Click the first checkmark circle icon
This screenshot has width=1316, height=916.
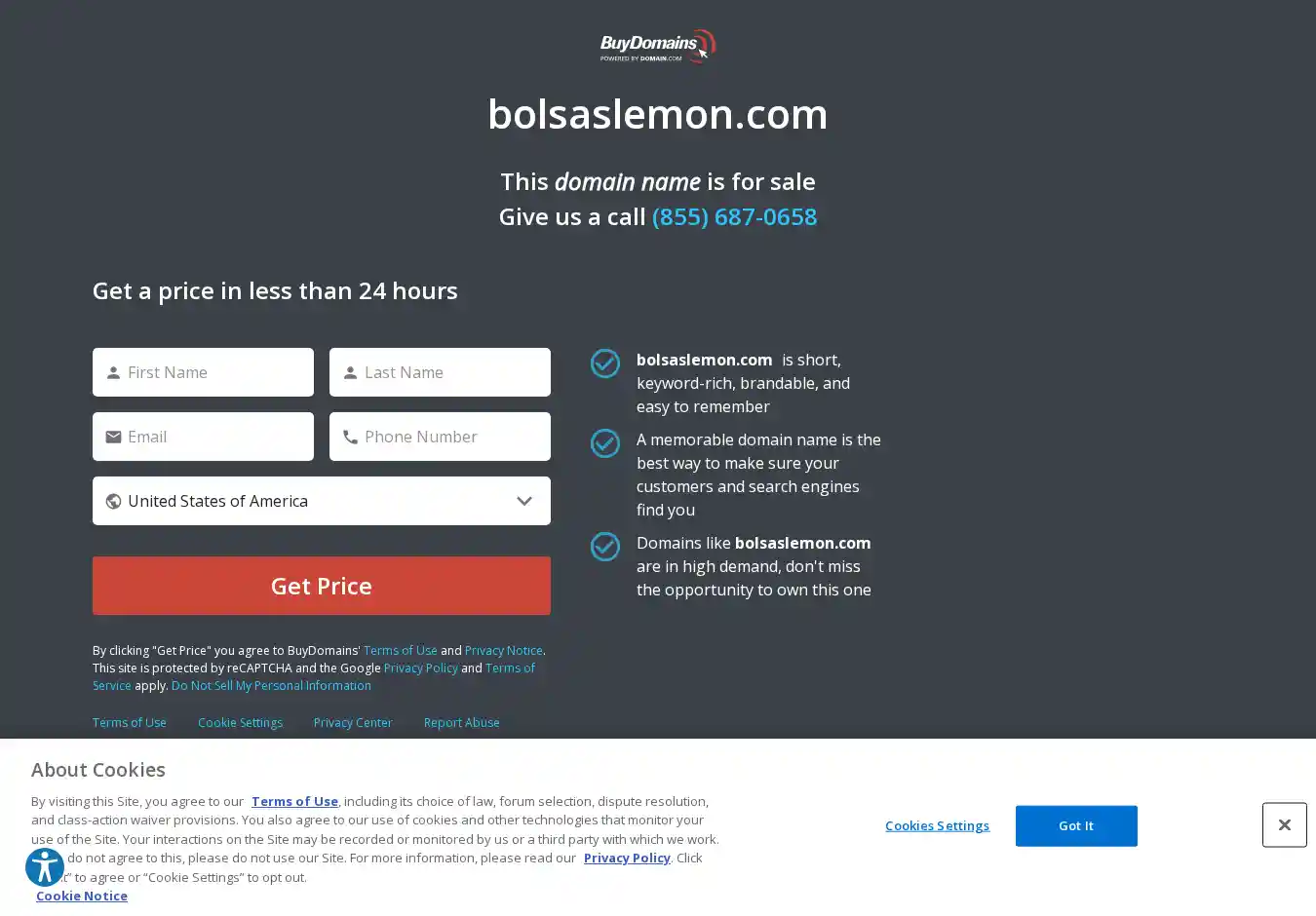coord(605,363)
